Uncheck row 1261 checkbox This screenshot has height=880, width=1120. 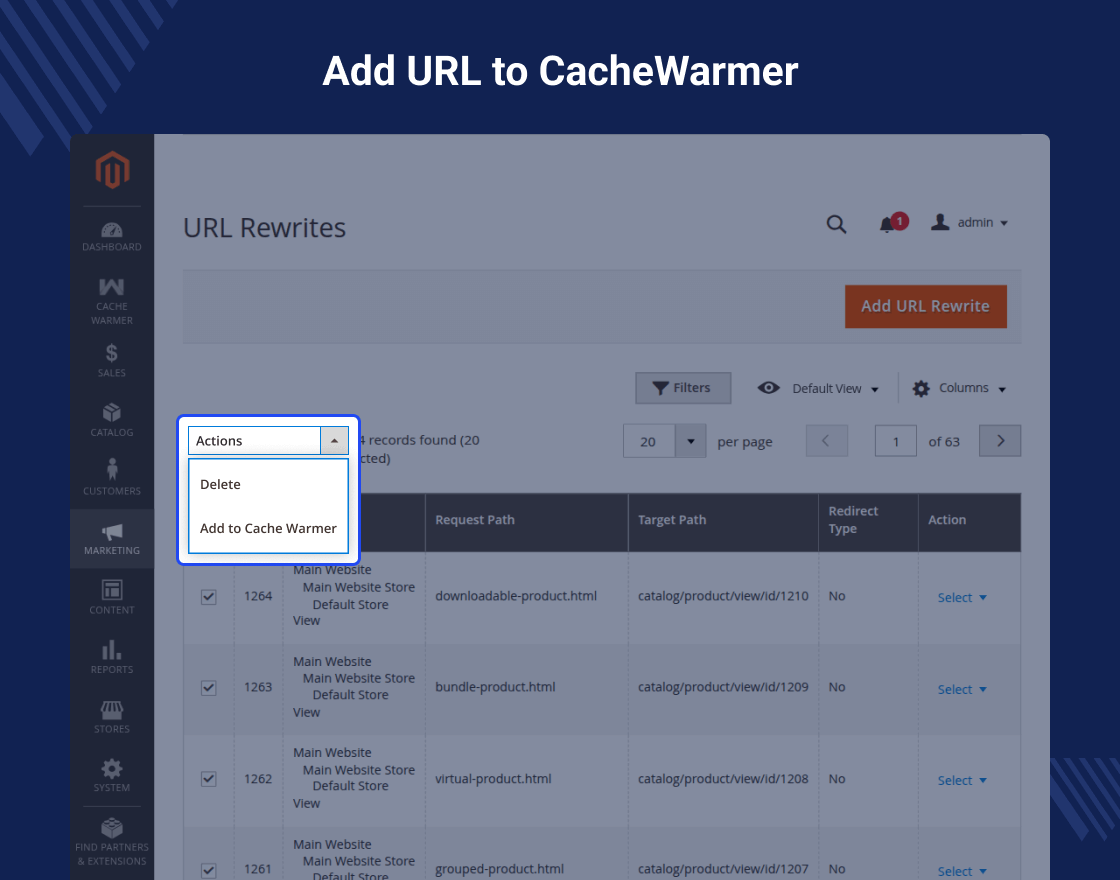point(209,870)
